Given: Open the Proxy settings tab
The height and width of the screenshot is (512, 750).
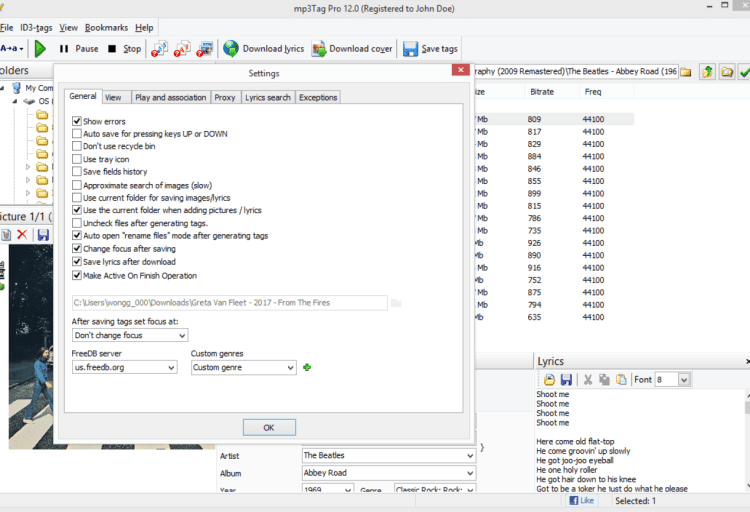Looking at the screenshot, I should (225, 97).
